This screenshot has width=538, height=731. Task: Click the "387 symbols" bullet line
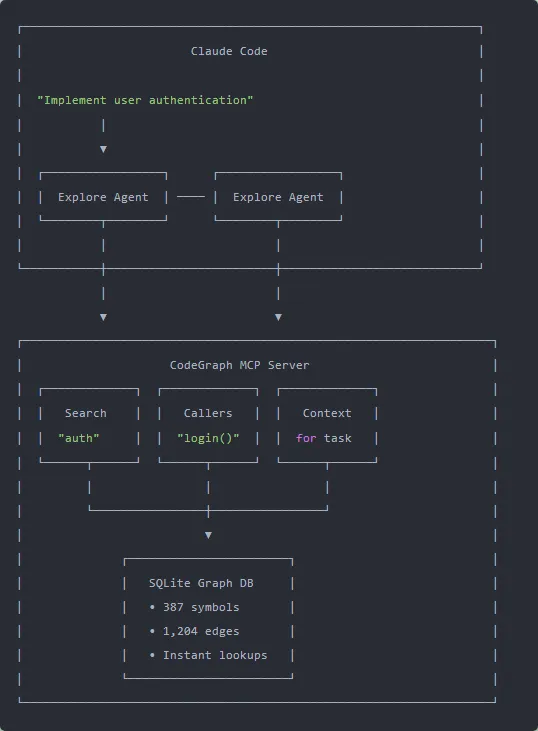[194, 607]
